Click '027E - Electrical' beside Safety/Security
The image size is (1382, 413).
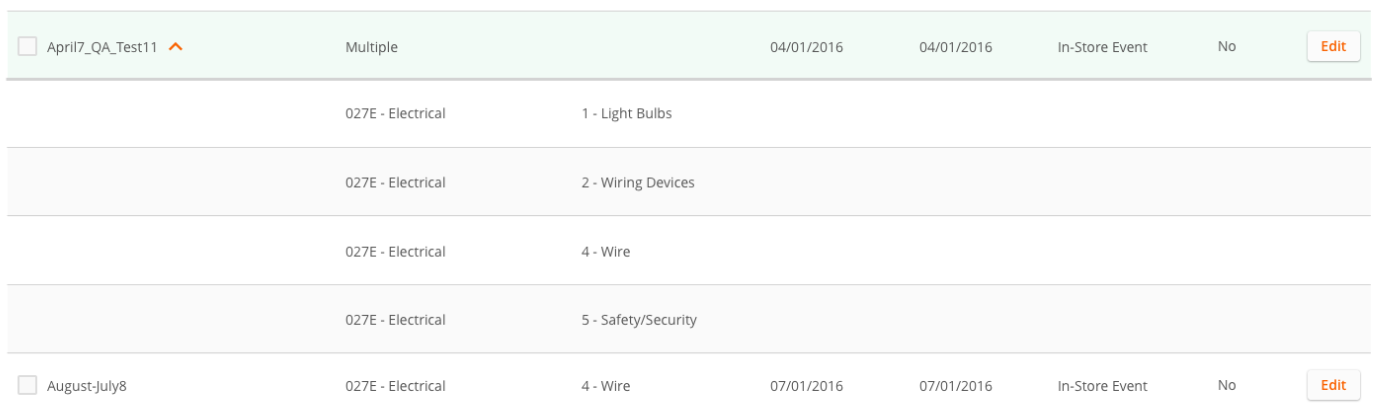[395, 321]
